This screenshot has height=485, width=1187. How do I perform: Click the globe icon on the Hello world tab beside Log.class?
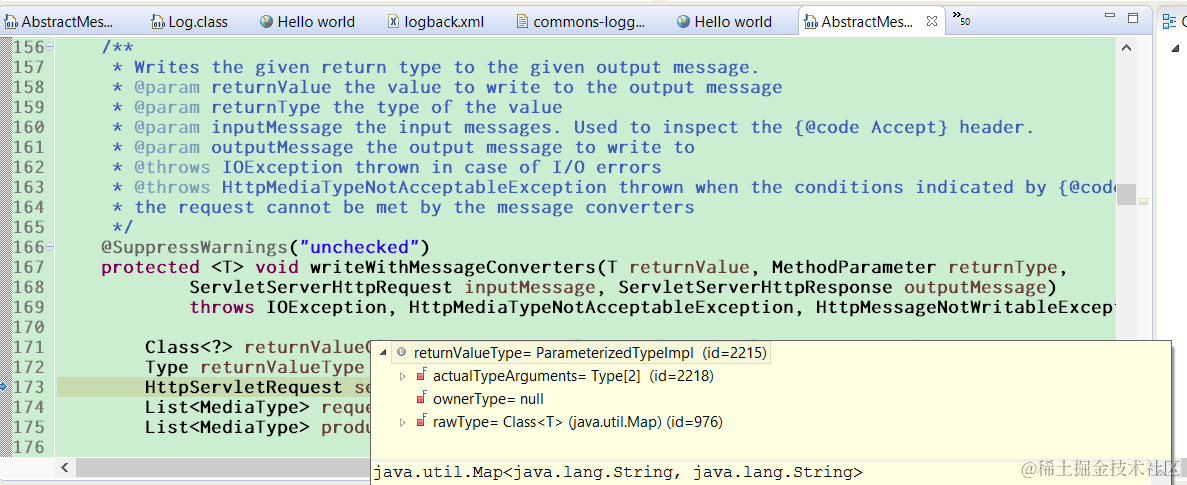tap(266, 22)
